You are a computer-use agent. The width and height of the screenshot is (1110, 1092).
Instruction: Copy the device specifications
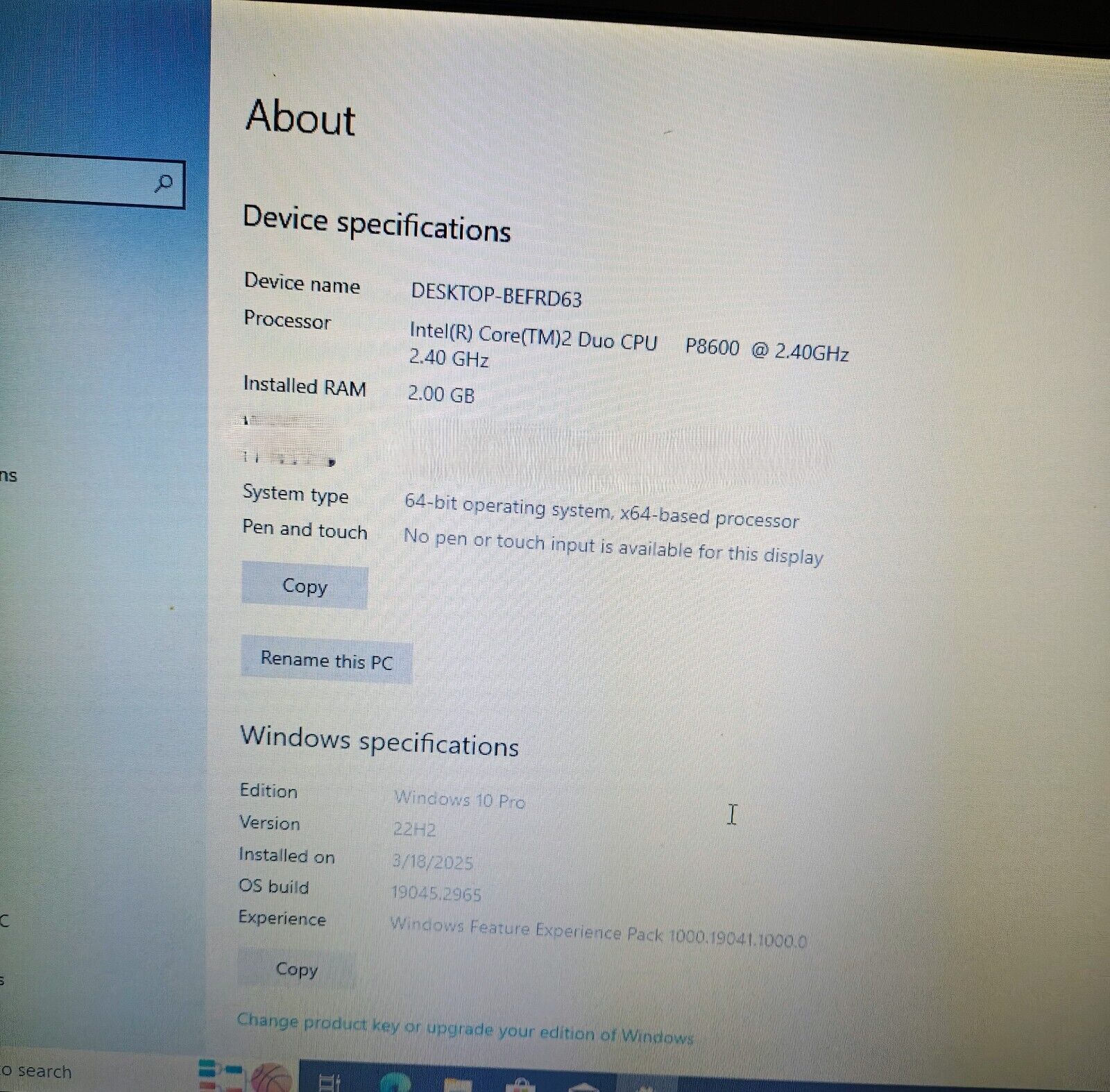click(x=305, y=587)
